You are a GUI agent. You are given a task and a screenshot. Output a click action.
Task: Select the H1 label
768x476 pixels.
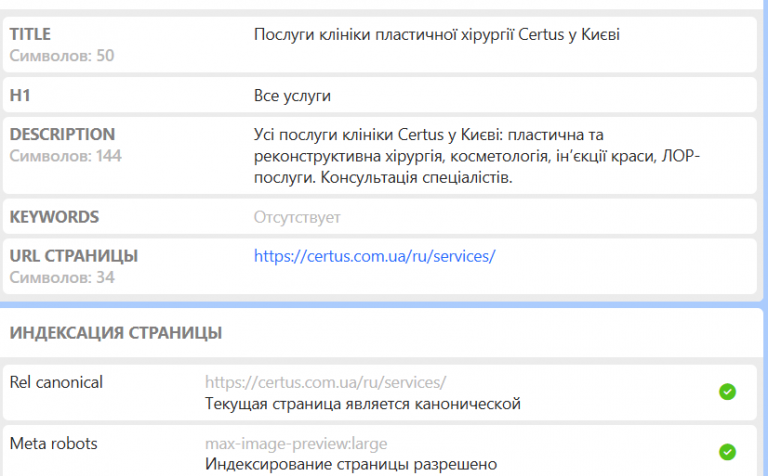click(x=20, y=95)
